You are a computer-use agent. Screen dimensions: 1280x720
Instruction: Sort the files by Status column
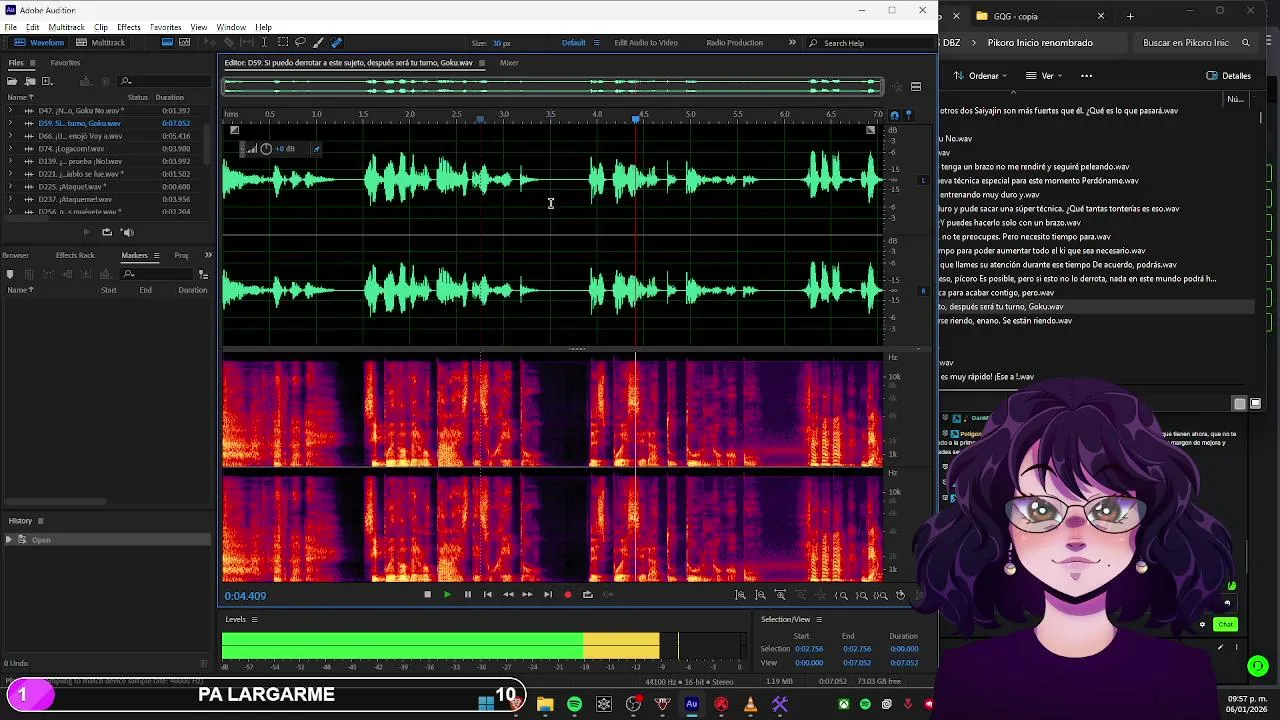[x=137, y=97]
